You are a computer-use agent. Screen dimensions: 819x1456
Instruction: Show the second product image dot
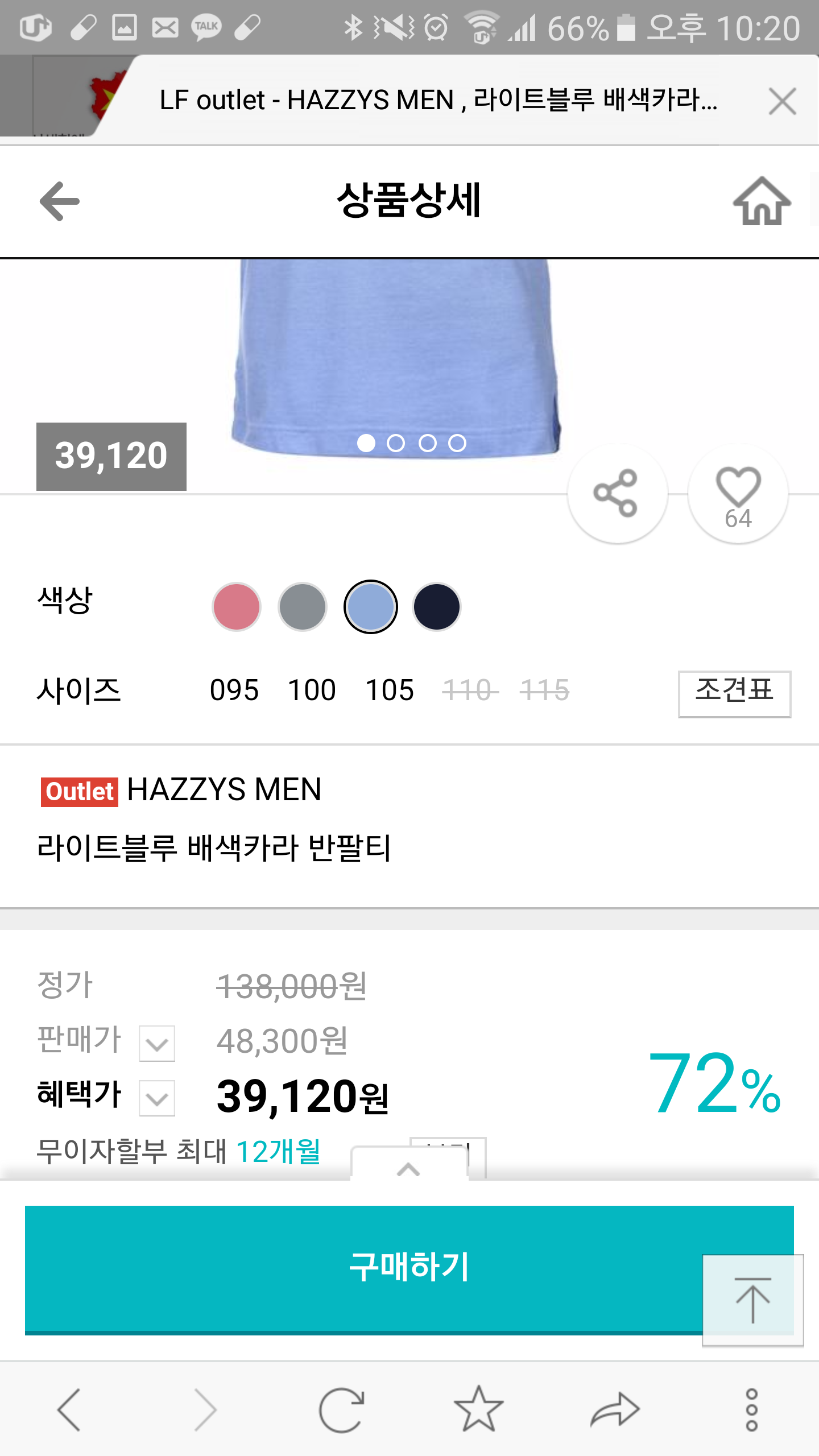click(x=396, y=443)
